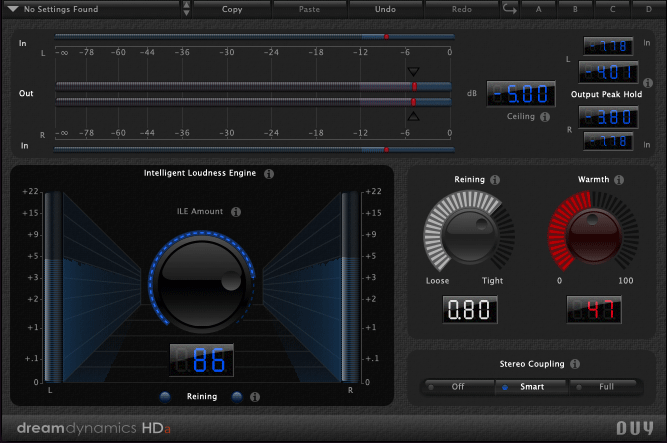Click the lower ceiling triangle marker
The image size is (667, 443).
(x=413, y=116)
